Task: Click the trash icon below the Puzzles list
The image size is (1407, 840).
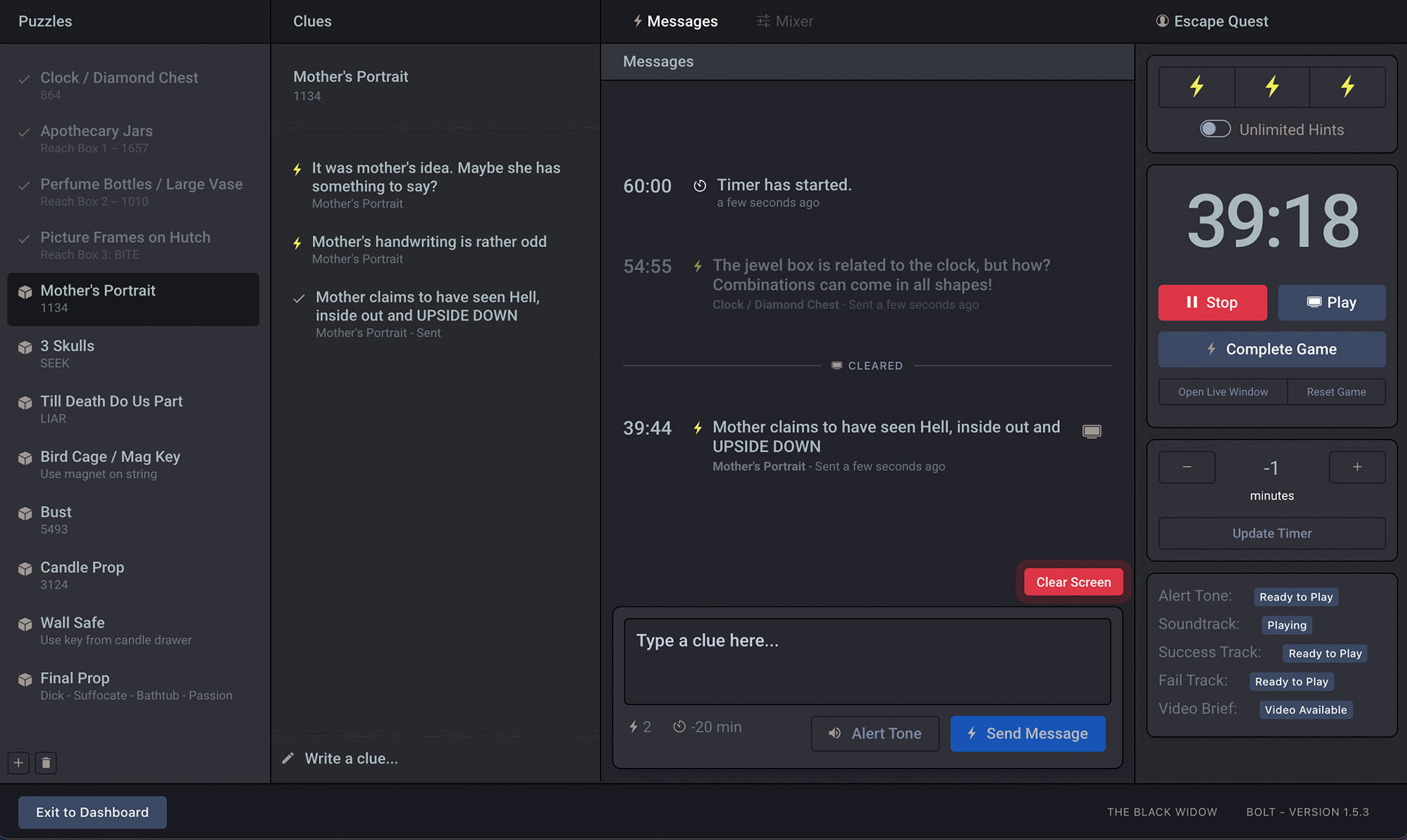Action: 46,763
